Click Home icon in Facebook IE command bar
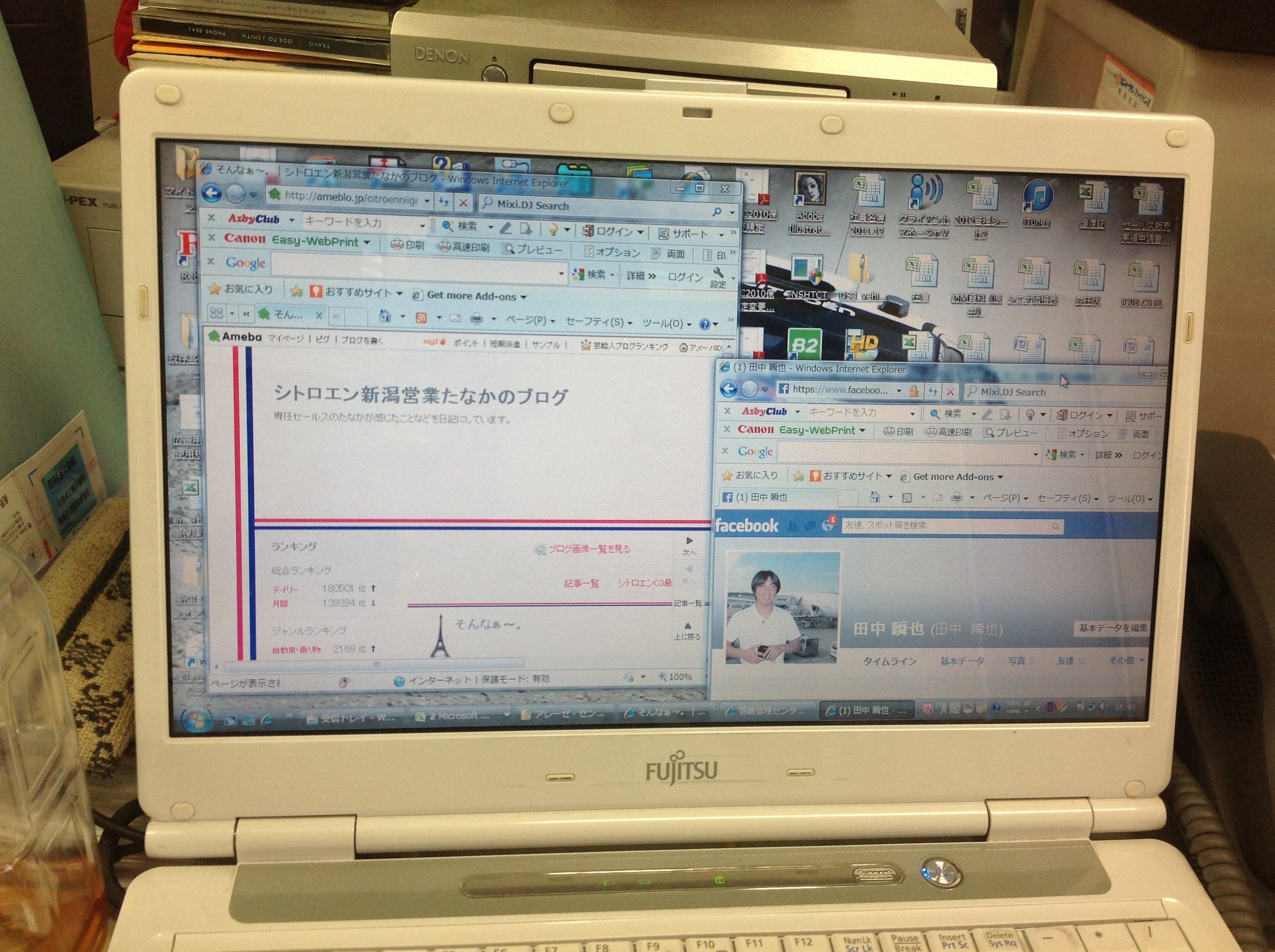Image resolution: width=1275 pixels, height=952 pixels. pos(875,497)
